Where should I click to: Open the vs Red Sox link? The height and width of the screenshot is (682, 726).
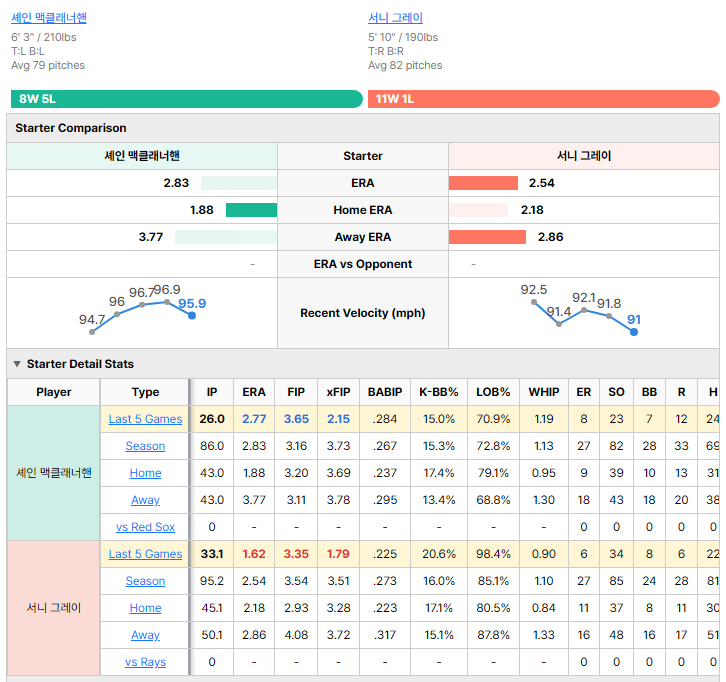[x=145, y=527]
